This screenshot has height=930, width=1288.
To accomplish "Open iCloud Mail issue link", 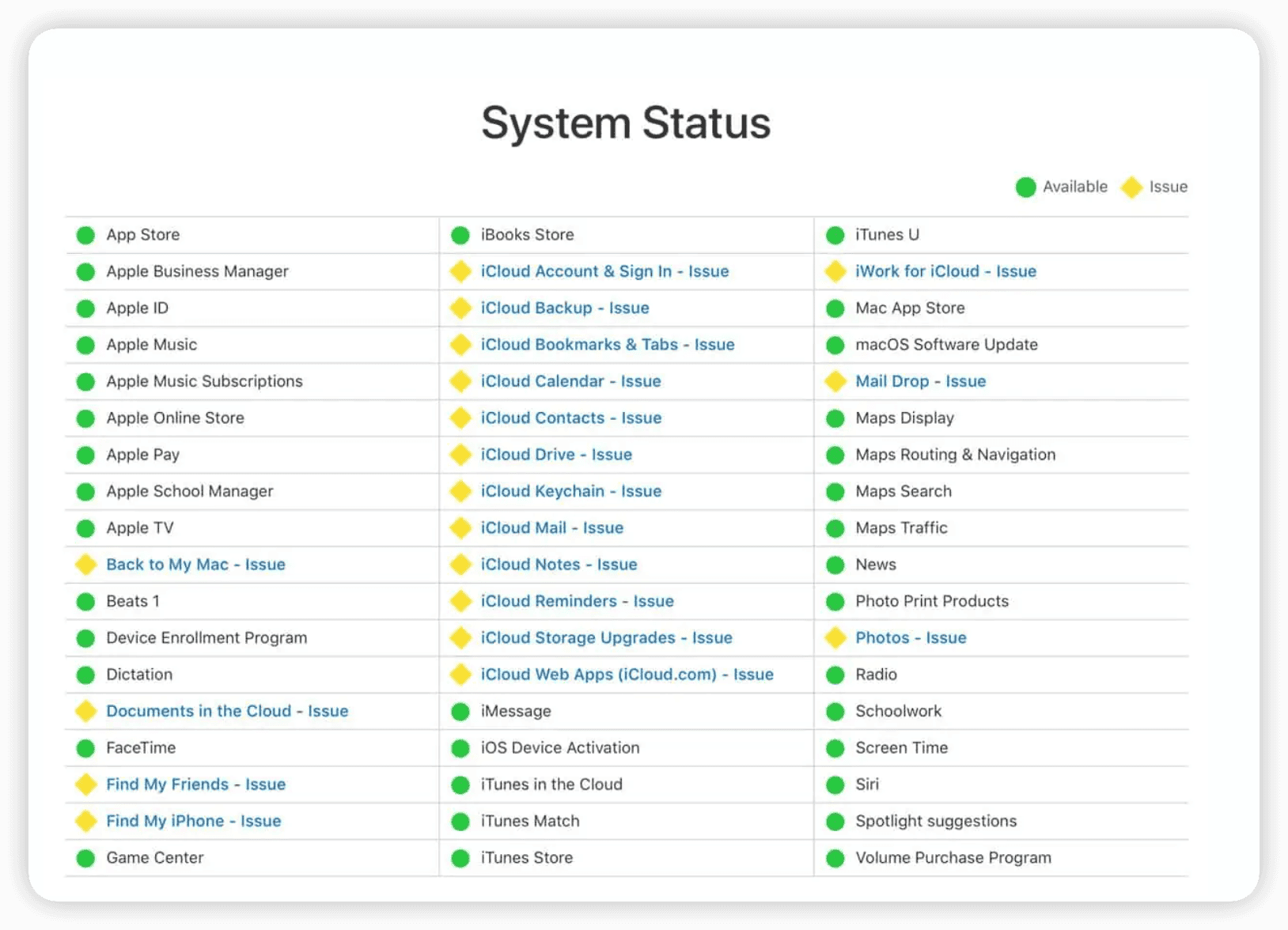I will pyautogui.click(x=552, y=527).
